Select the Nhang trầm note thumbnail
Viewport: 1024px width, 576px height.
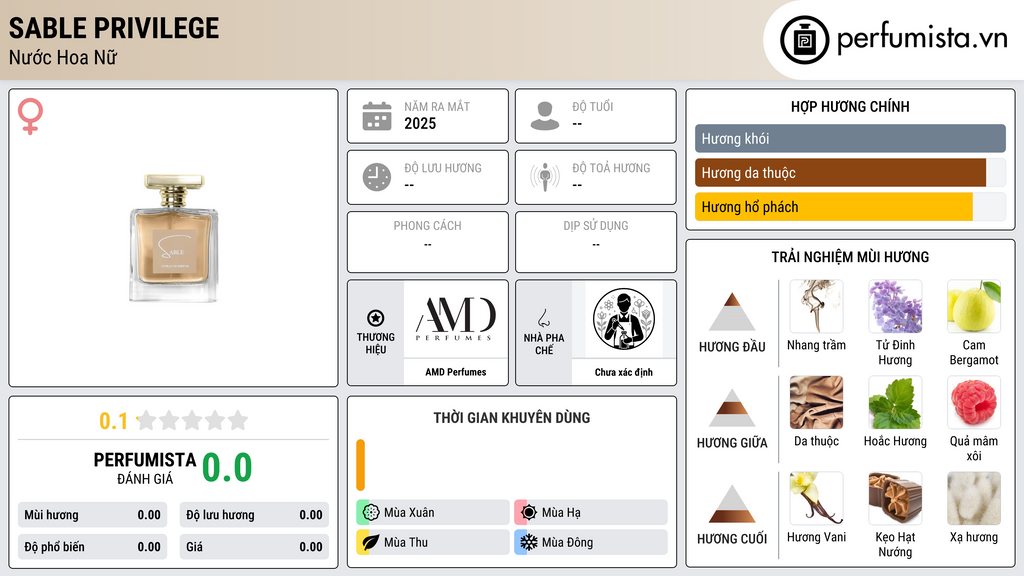816,307
